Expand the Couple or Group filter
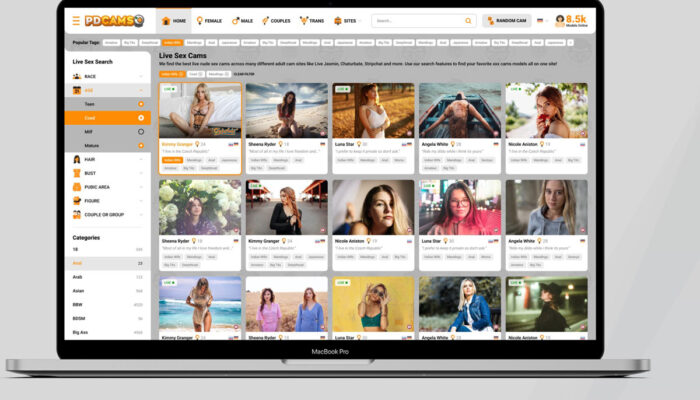The image size is (700, 400). 108,215
